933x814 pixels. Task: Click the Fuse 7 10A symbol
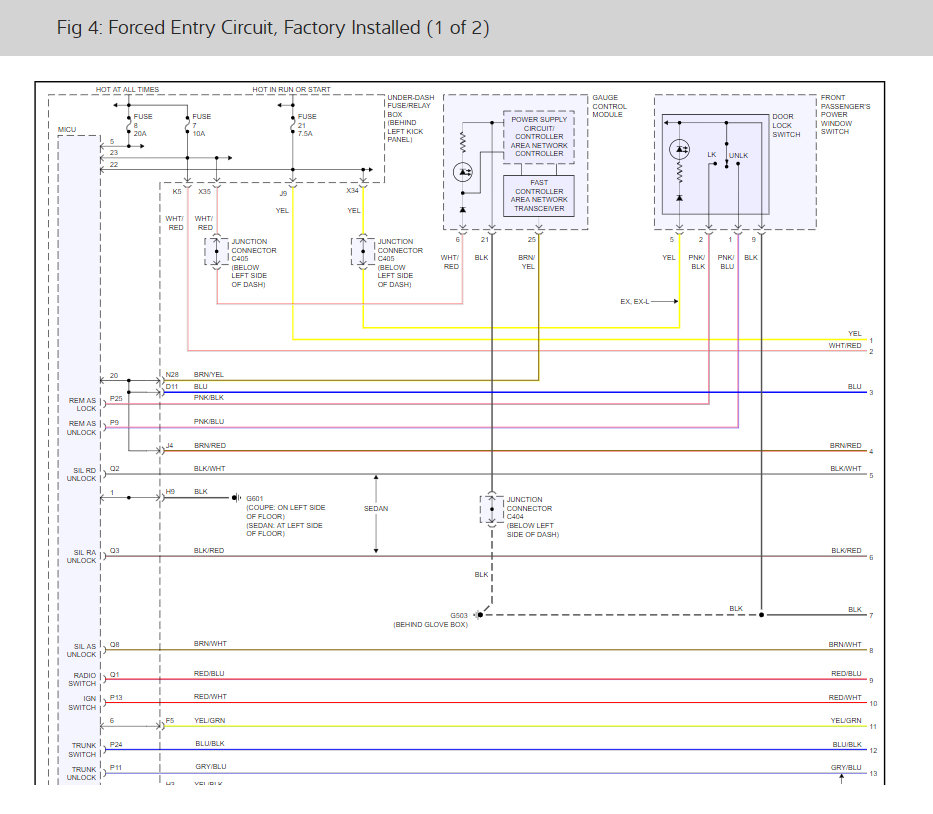click(x=187, y=125)
